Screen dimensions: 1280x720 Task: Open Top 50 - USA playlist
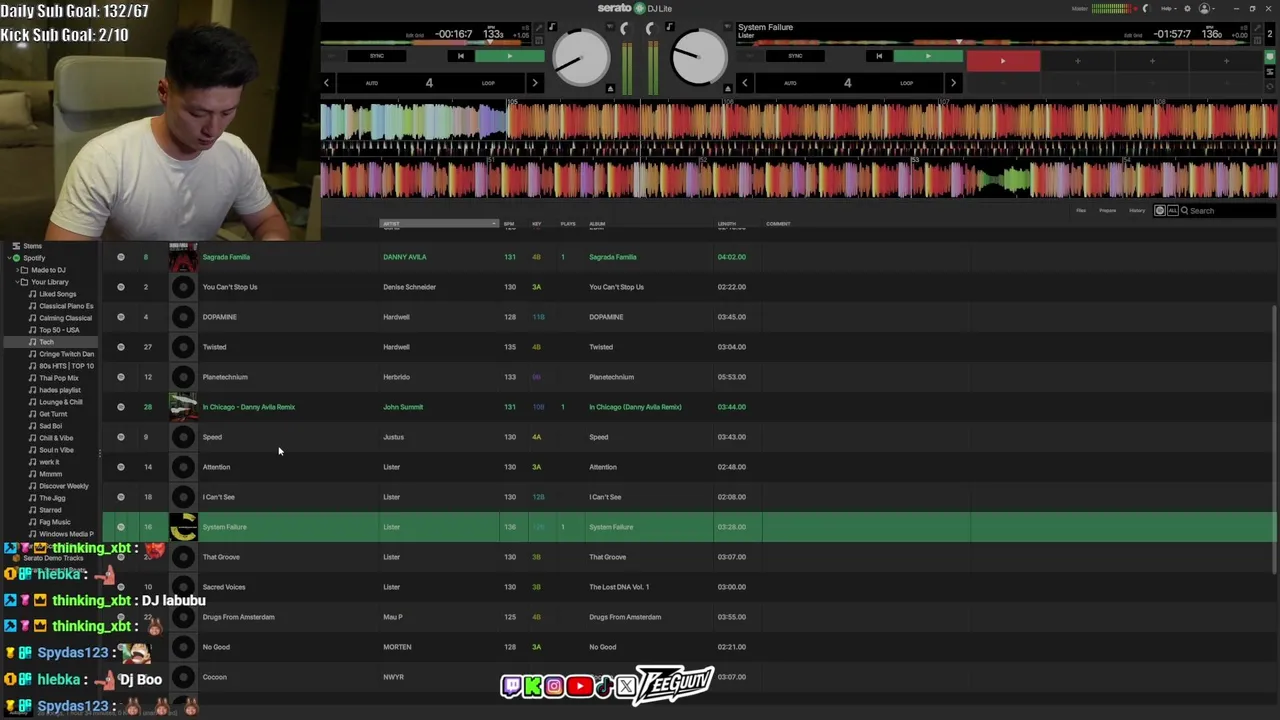point(59,330)
